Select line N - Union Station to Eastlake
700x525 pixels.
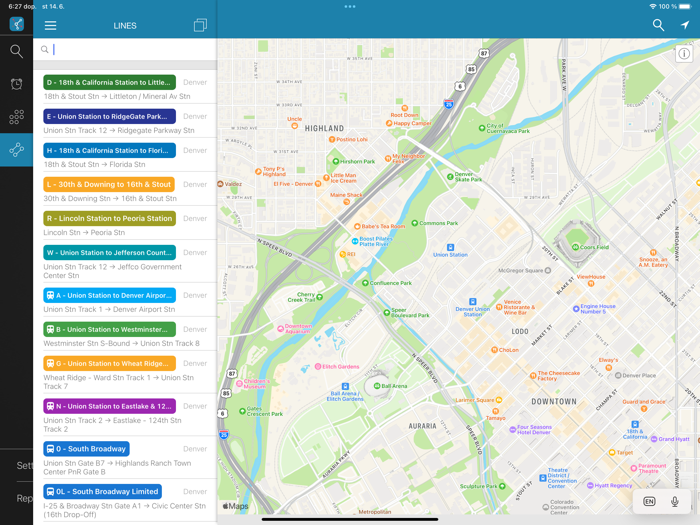pos(109,406)
